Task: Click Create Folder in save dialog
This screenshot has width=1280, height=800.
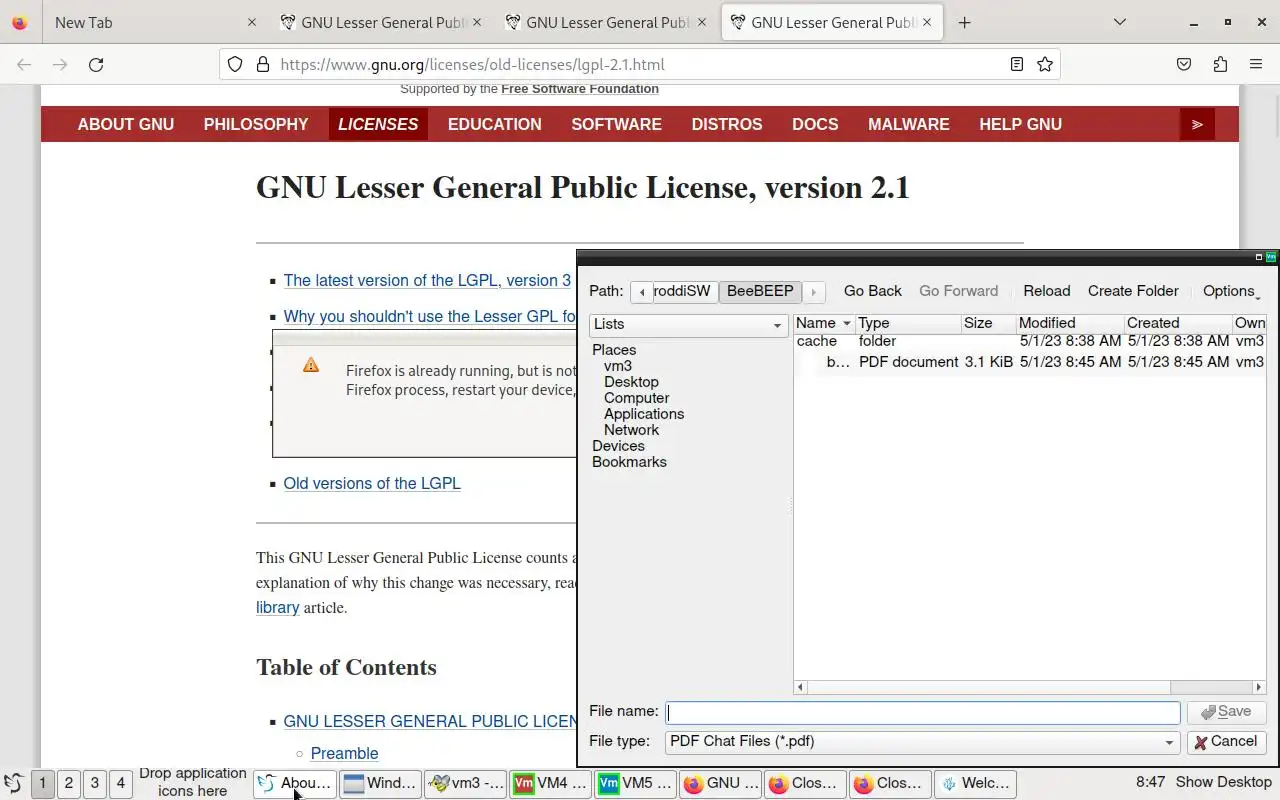Action: tap(1133, 291)
